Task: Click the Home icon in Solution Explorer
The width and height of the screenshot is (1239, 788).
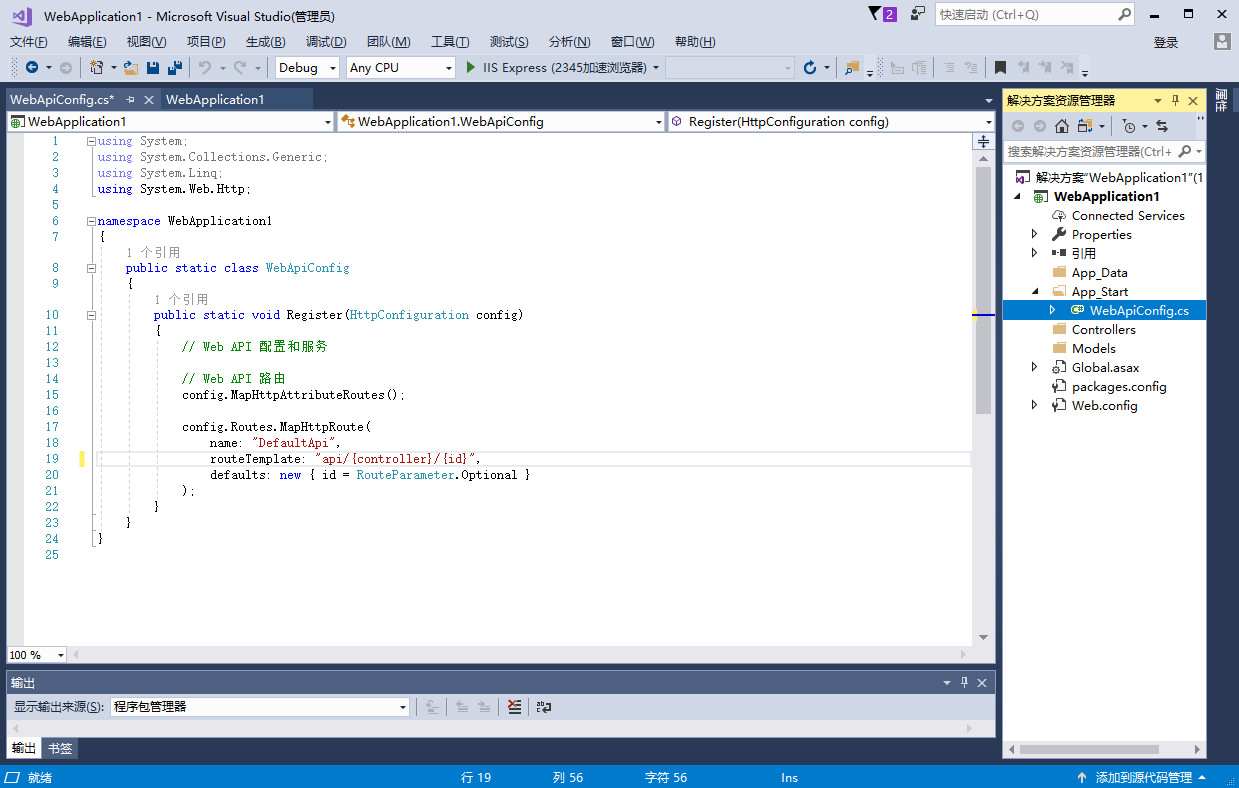Action: (x=1062, y=126)
